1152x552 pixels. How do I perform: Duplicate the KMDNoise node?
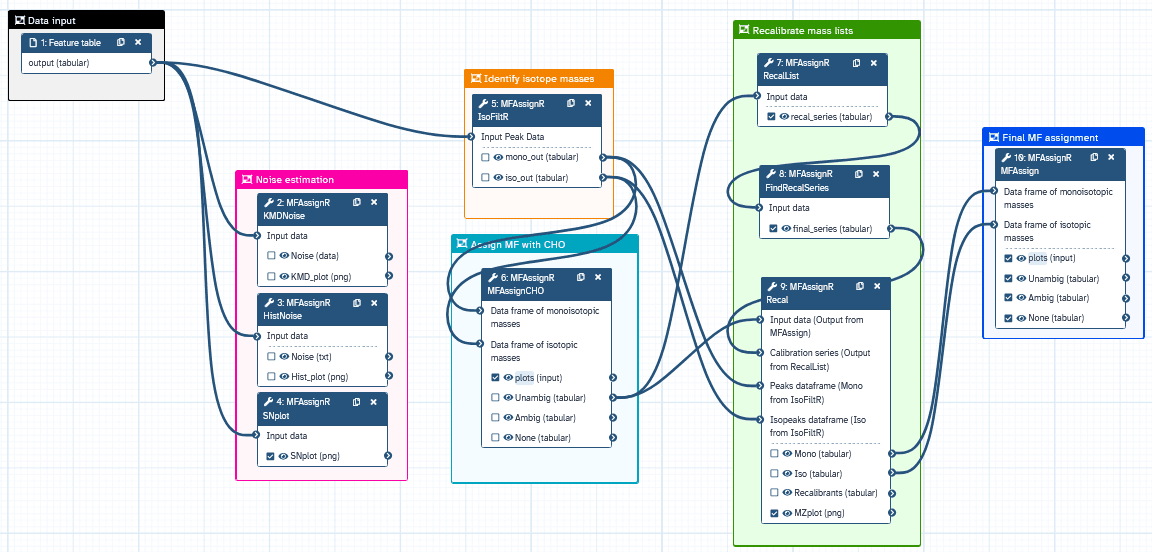coord(357,202)
